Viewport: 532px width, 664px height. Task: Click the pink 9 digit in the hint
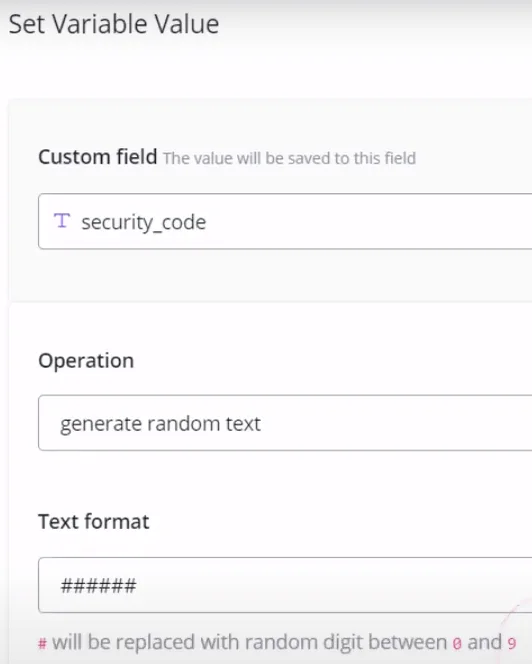(512, 644)
